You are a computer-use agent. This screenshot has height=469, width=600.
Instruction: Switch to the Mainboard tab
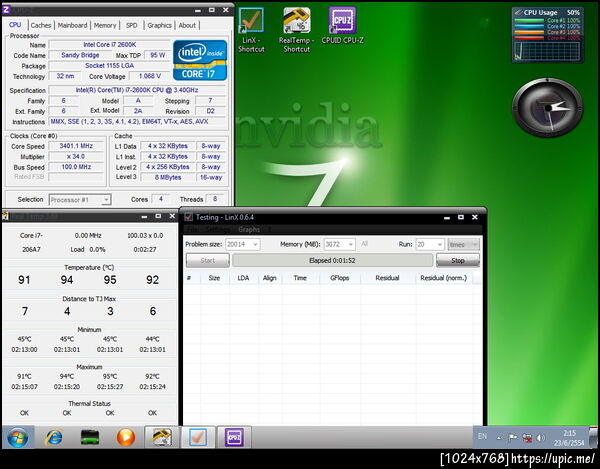tap(72, 25)
